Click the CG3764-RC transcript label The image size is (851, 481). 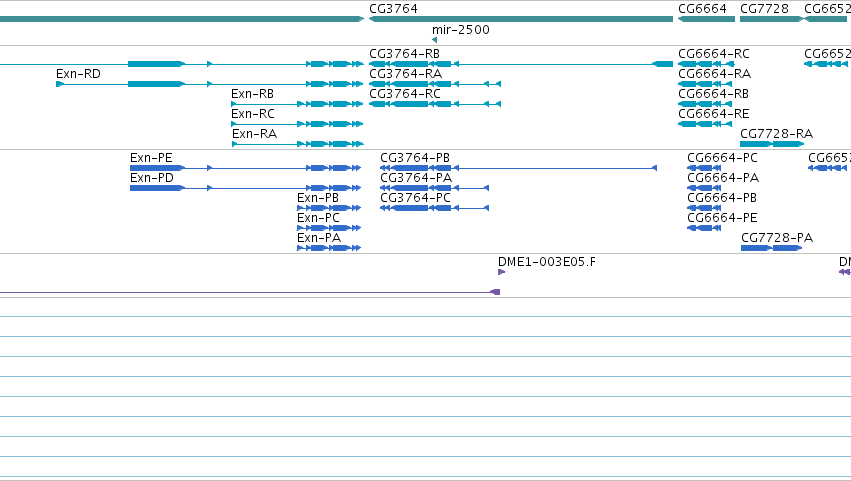405,94
